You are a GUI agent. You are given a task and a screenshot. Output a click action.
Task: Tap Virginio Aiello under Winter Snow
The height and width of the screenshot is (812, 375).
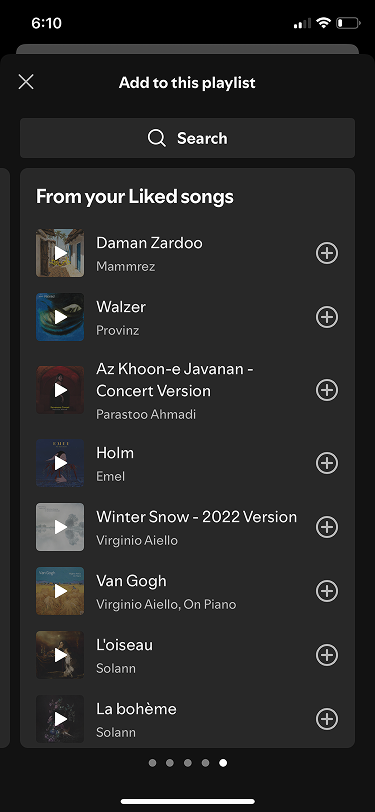137,541
